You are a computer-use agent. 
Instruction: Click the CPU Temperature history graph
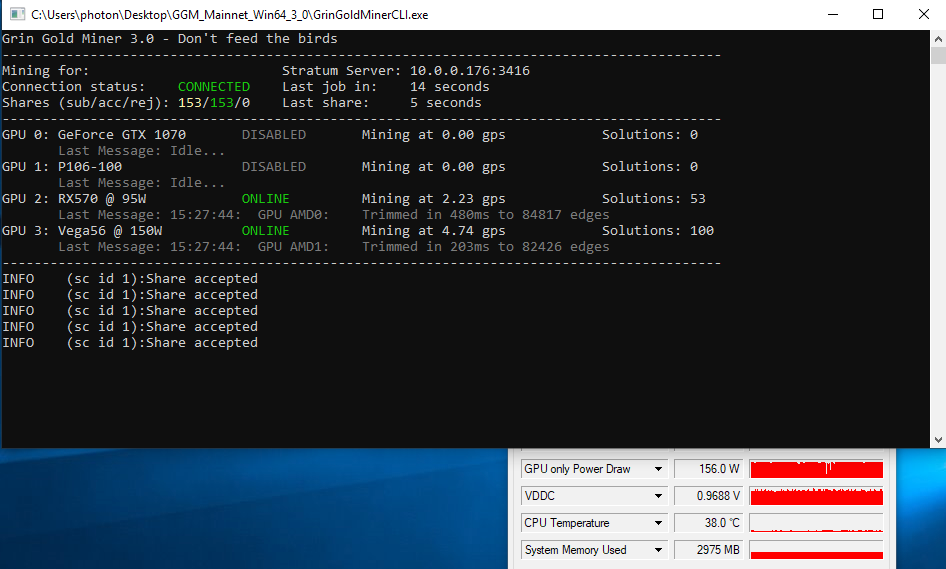point(816,523)
